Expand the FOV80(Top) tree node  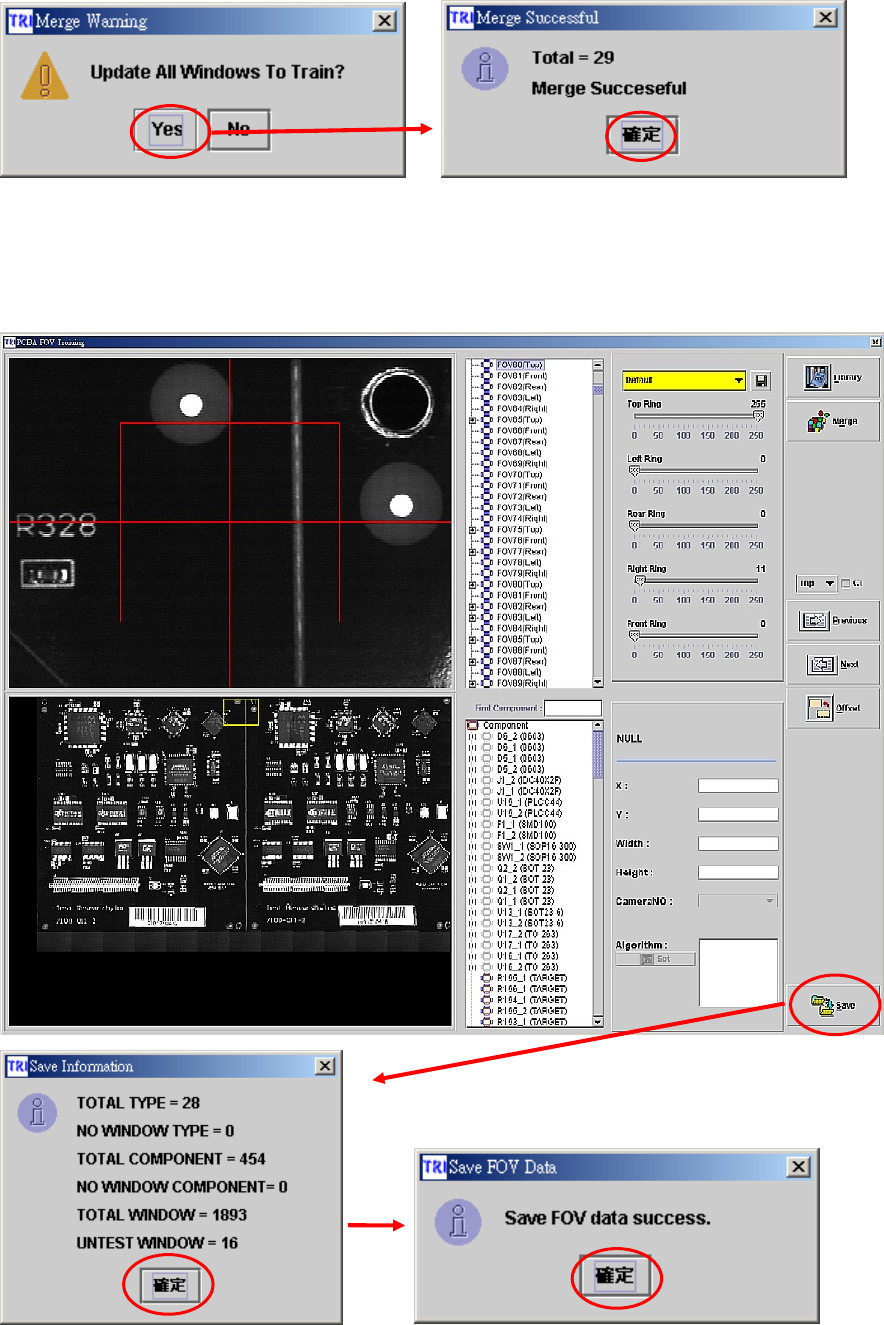pos(472,584)
